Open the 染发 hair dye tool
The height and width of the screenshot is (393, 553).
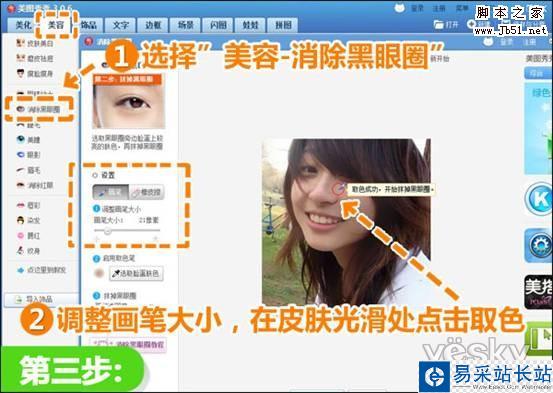click(29, 220)
